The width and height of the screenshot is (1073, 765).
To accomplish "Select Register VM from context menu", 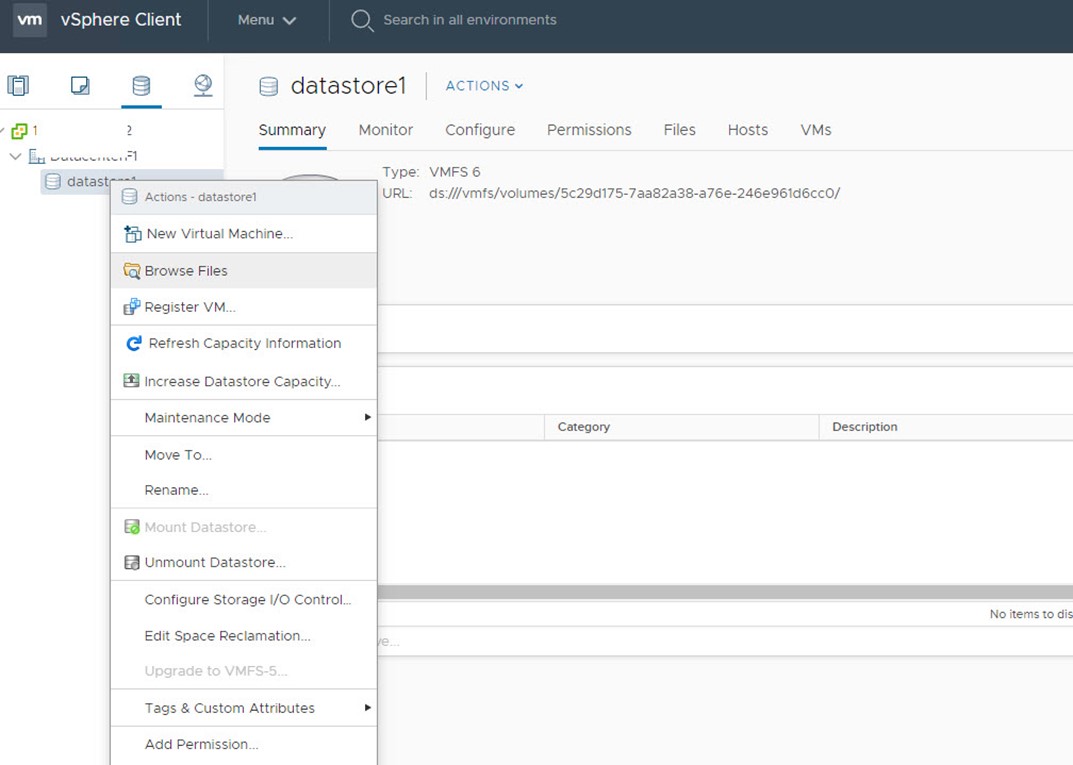I will coord(190,307).
